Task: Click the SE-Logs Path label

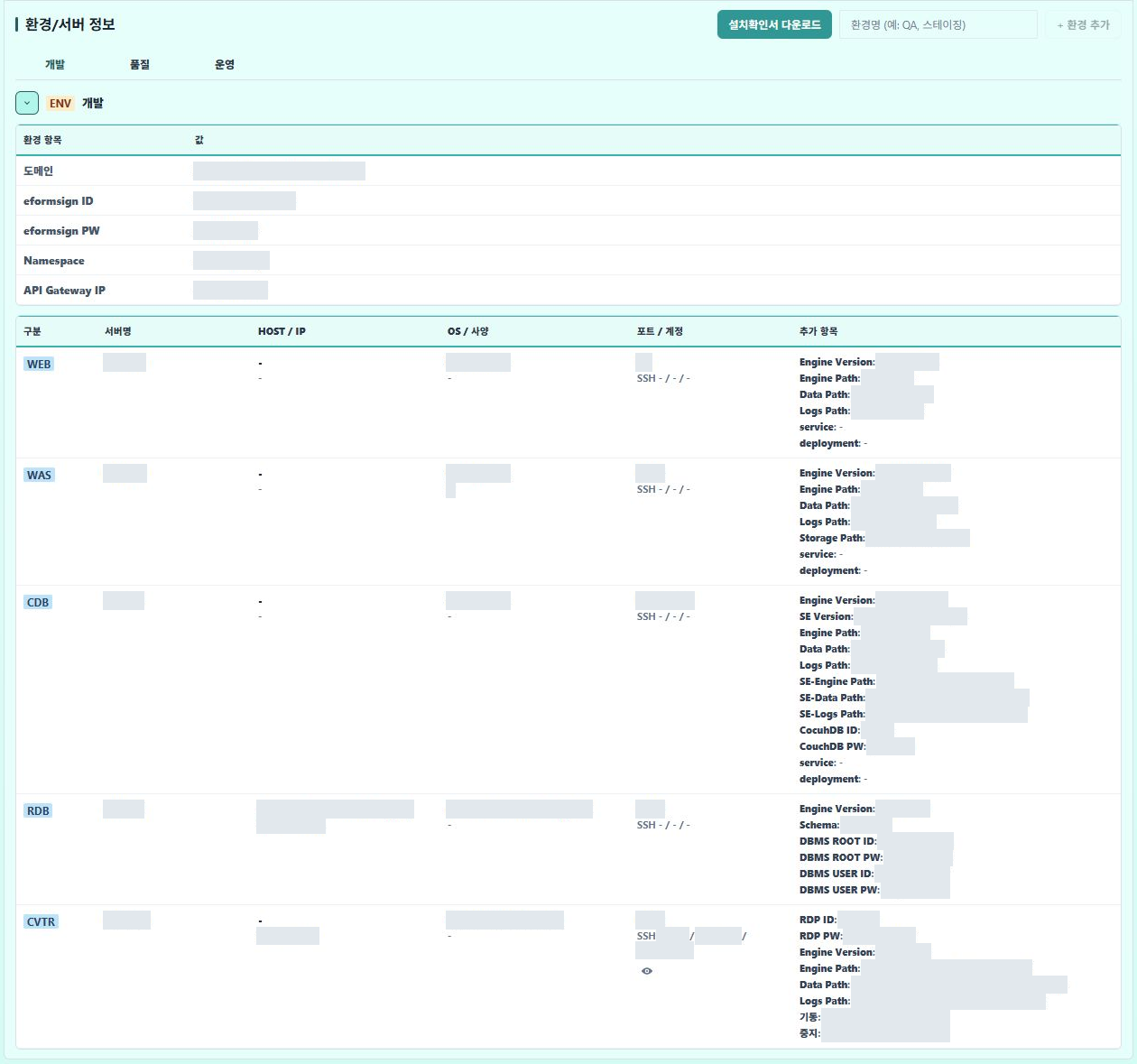Action: tap(832, 714)
